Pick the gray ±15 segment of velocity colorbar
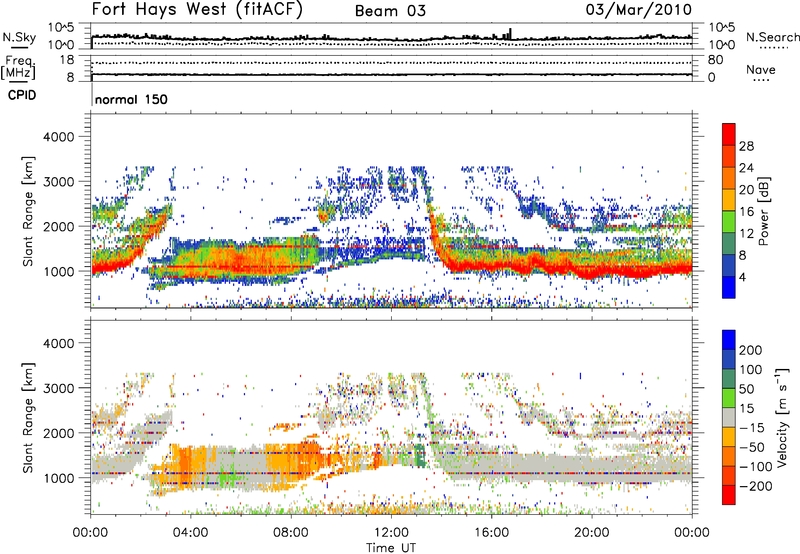This screenshot has height=554, width=800. click(729, 418)
